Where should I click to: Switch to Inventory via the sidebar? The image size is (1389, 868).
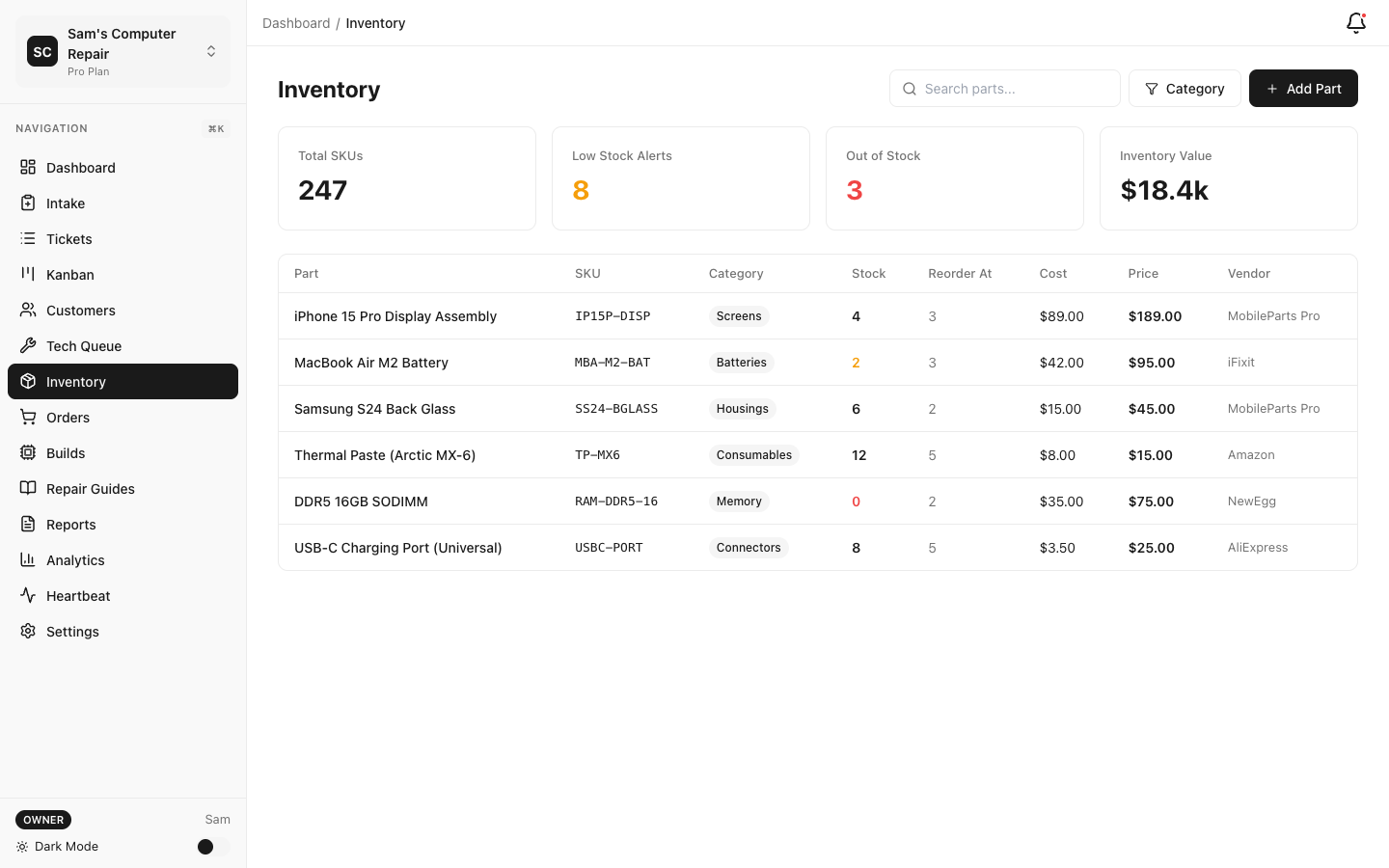tap(77, 381)
